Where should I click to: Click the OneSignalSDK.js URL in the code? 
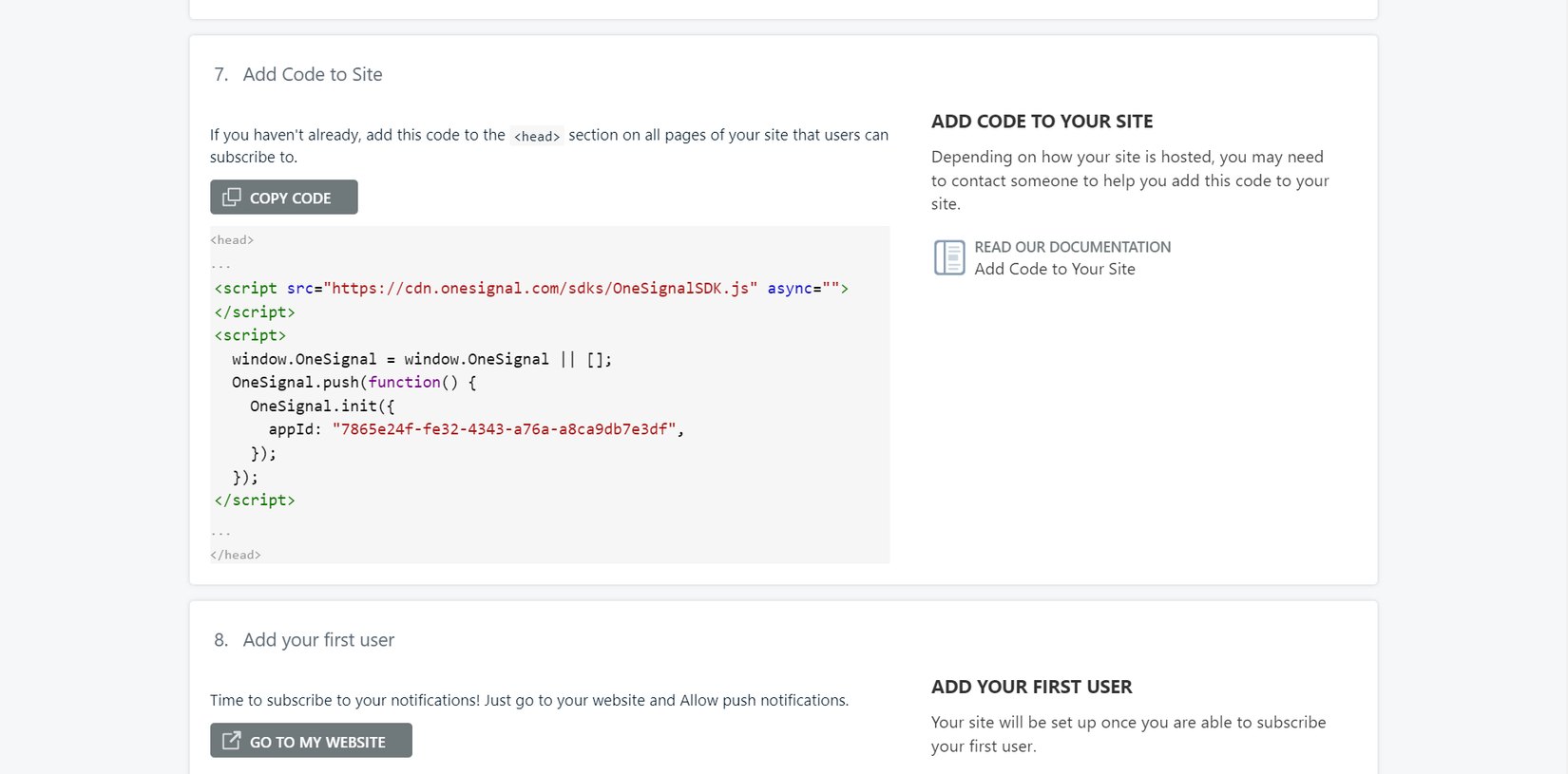(x=540, y=288)
